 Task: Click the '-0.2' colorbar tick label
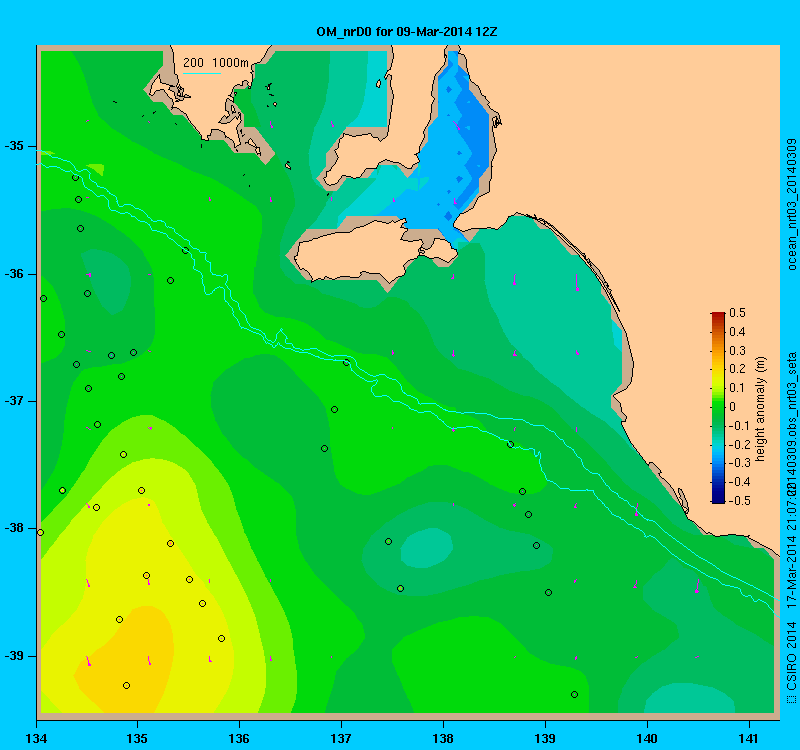739,444
